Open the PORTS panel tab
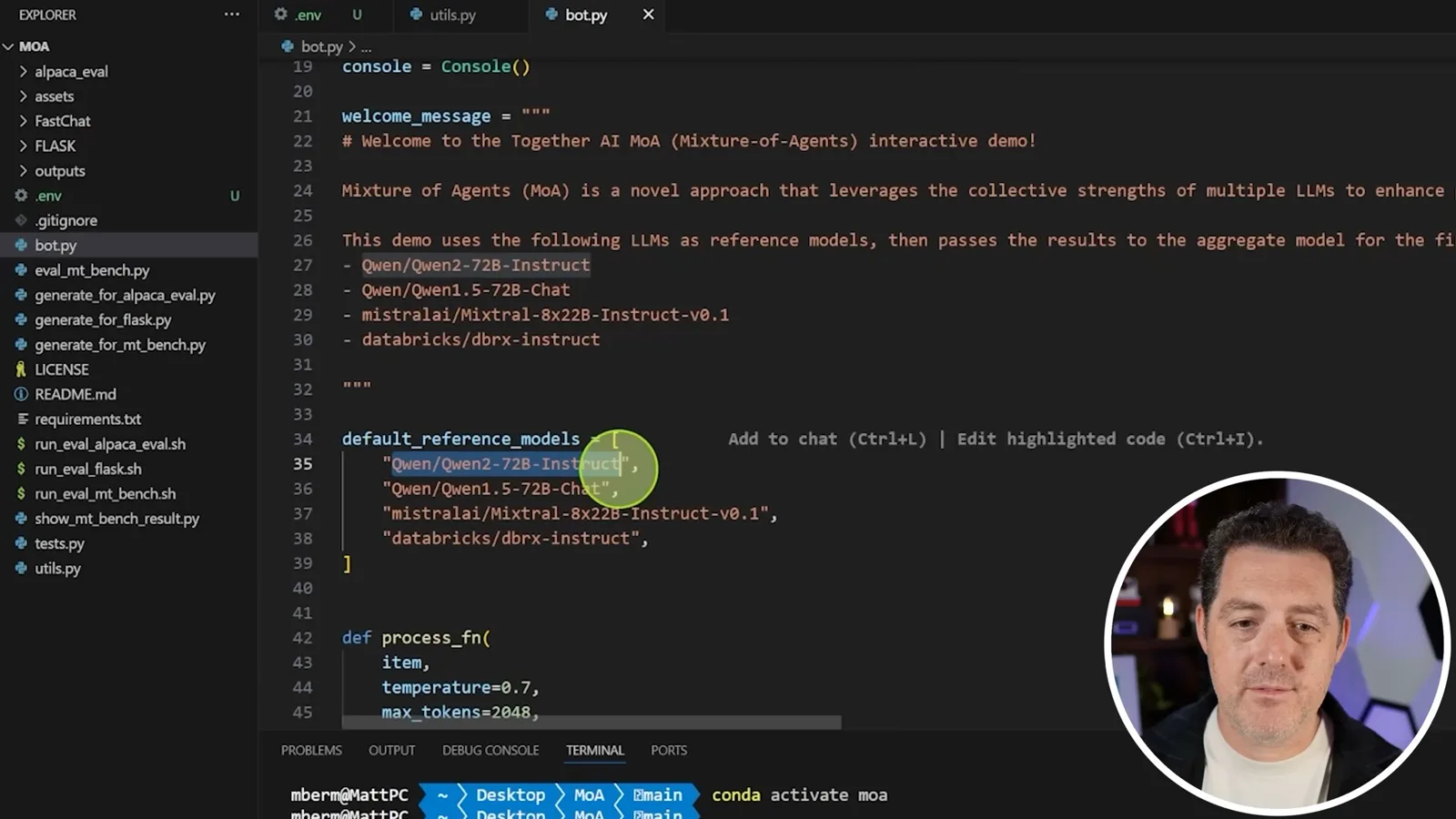Image resolution: width=1456 pixels, height=819 pixels. [669, 751]
